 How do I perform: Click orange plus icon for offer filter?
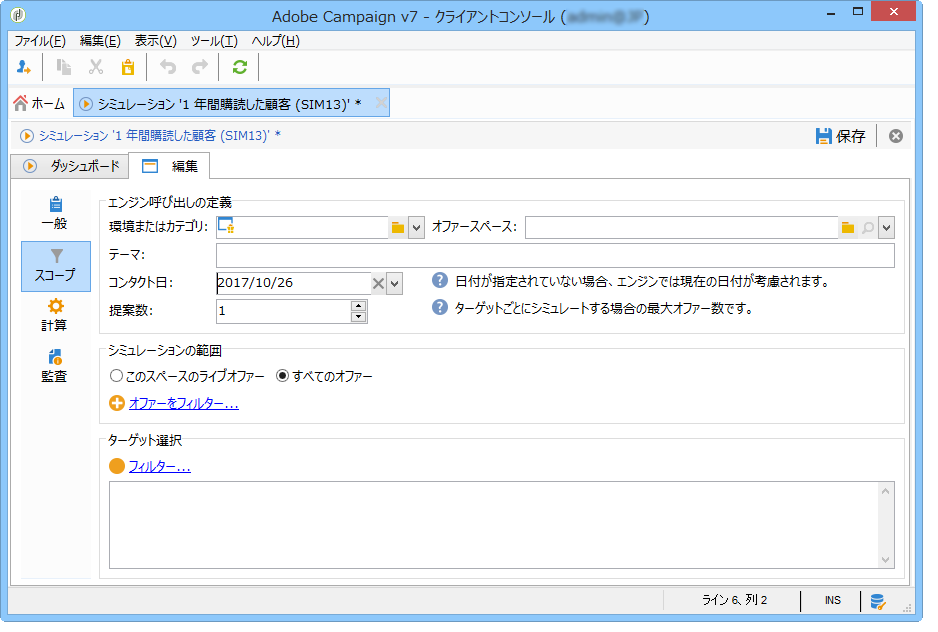[117, 403]
